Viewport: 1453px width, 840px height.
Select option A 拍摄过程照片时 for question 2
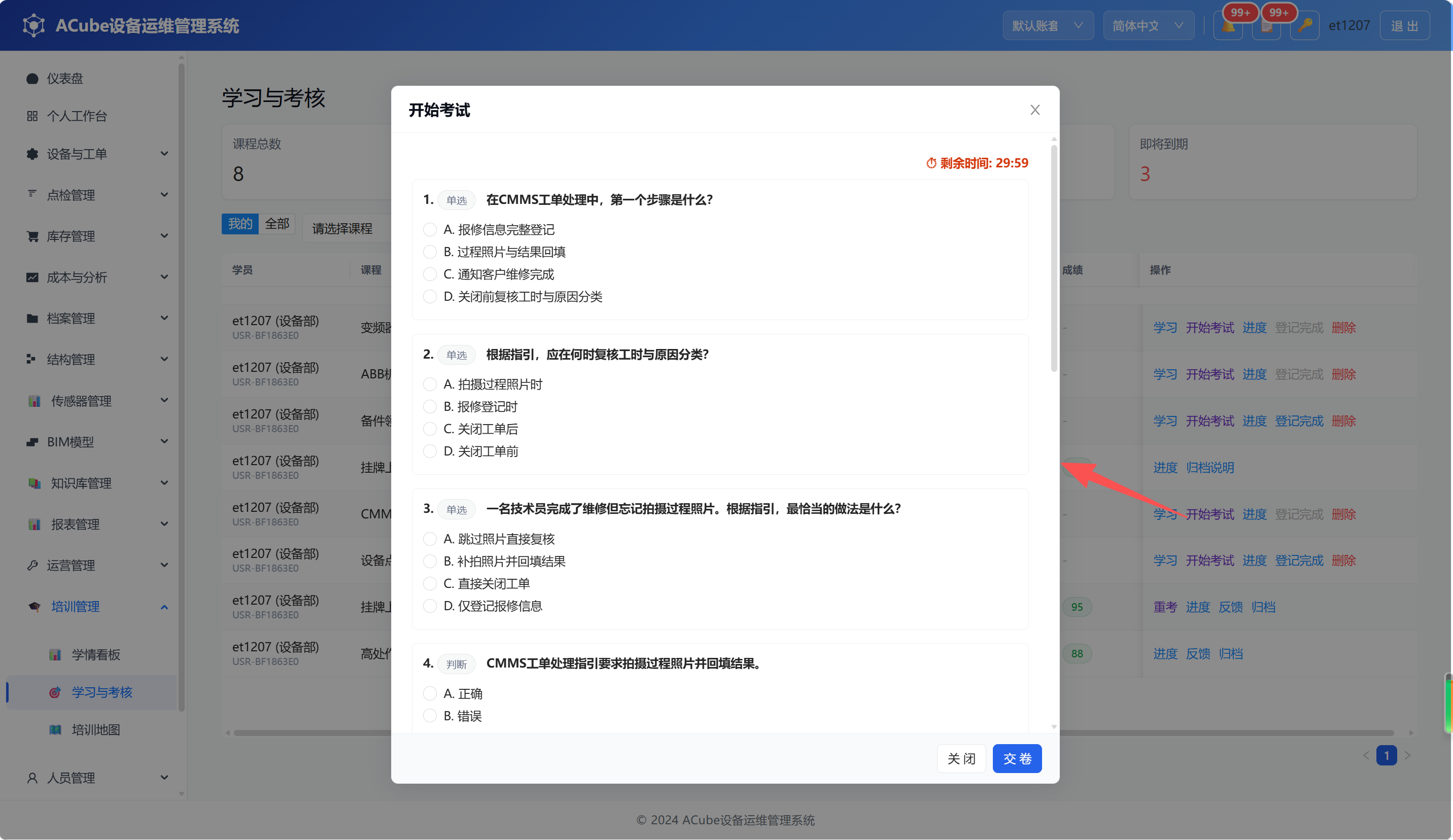[x=430, y=384]
